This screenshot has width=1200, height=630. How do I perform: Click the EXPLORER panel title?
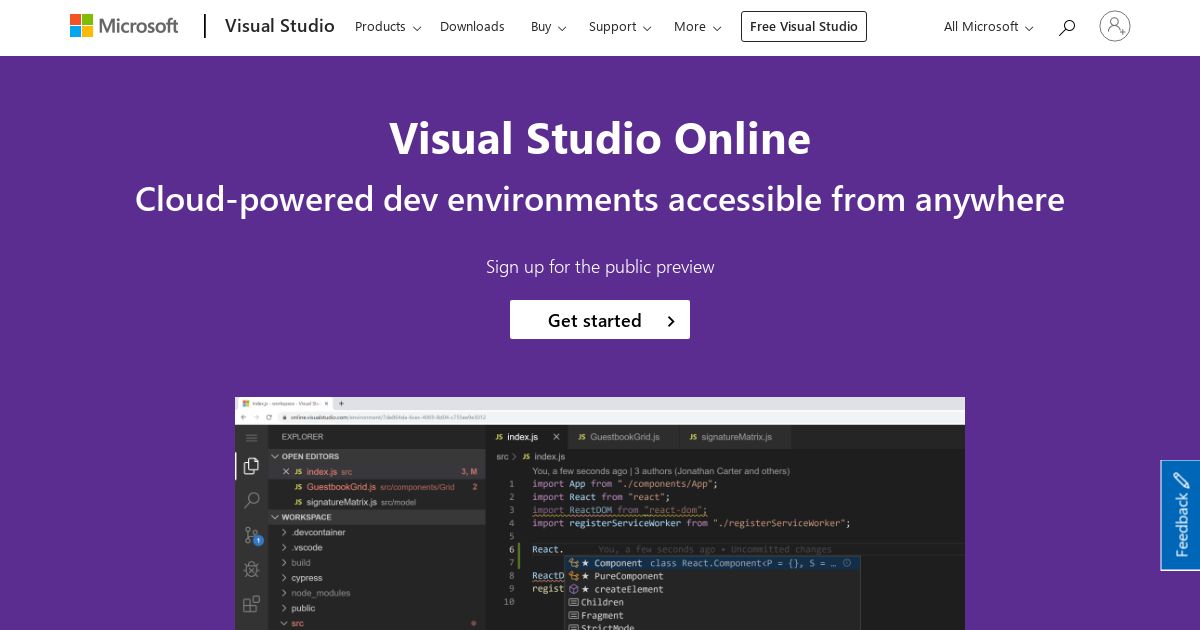pyautogui.click(x=302, y=437)
